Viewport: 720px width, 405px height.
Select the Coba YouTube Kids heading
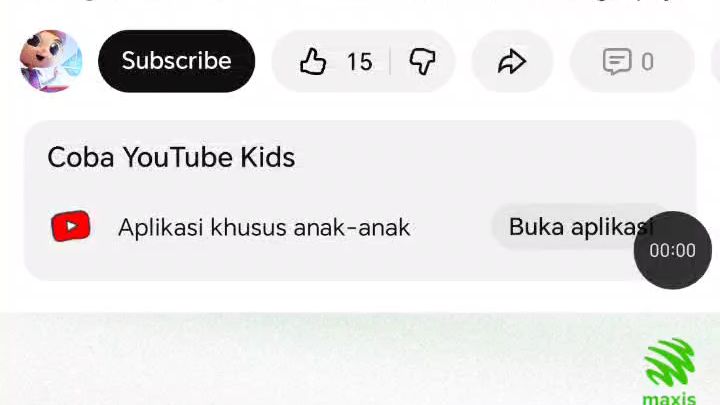tap(171, 158)
